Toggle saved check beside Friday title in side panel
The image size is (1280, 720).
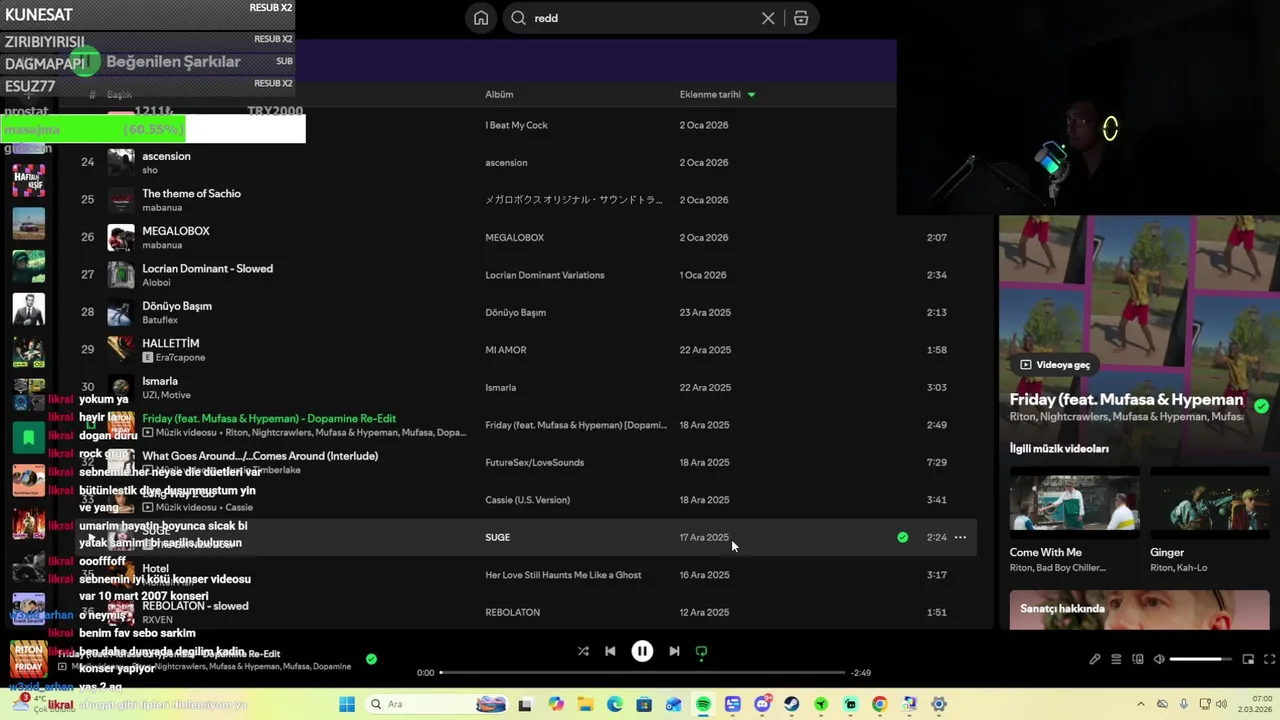coord(1261,406)
